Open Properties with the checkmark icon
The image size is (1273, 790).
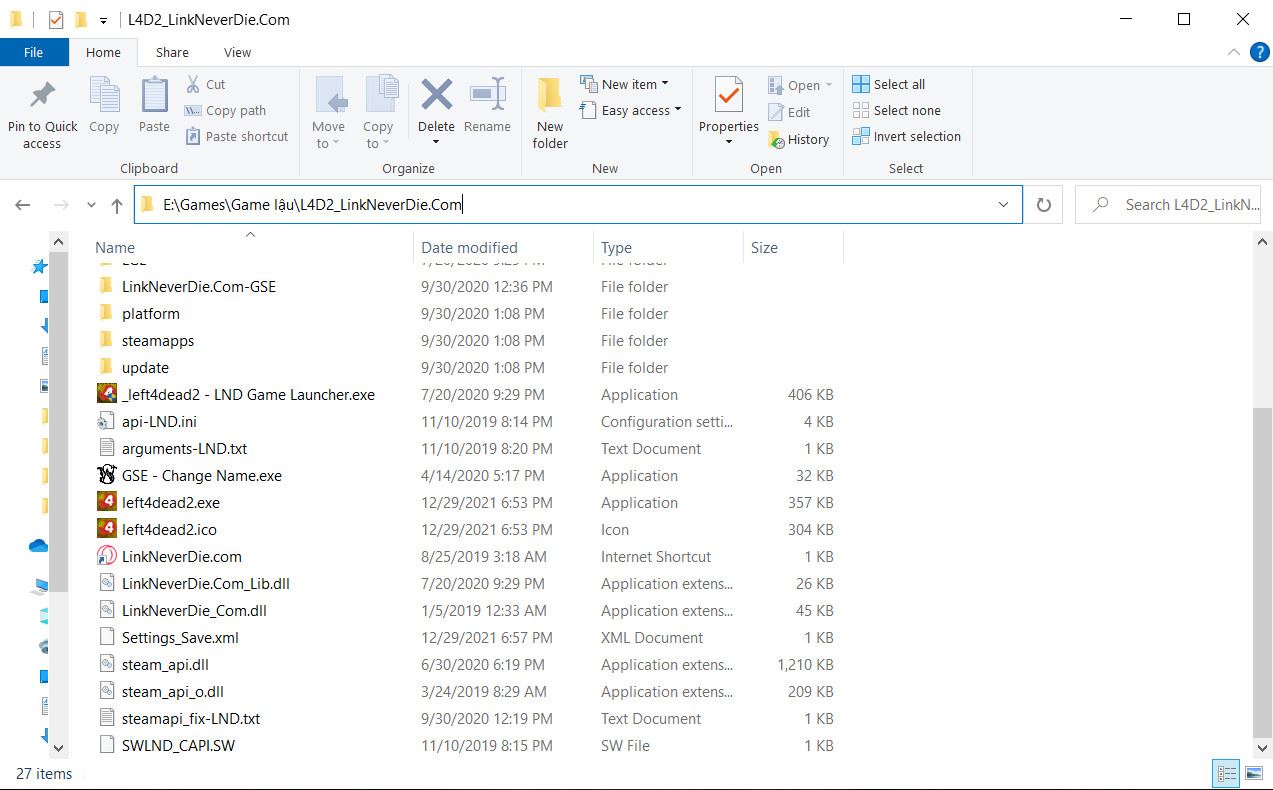point(728,97)
